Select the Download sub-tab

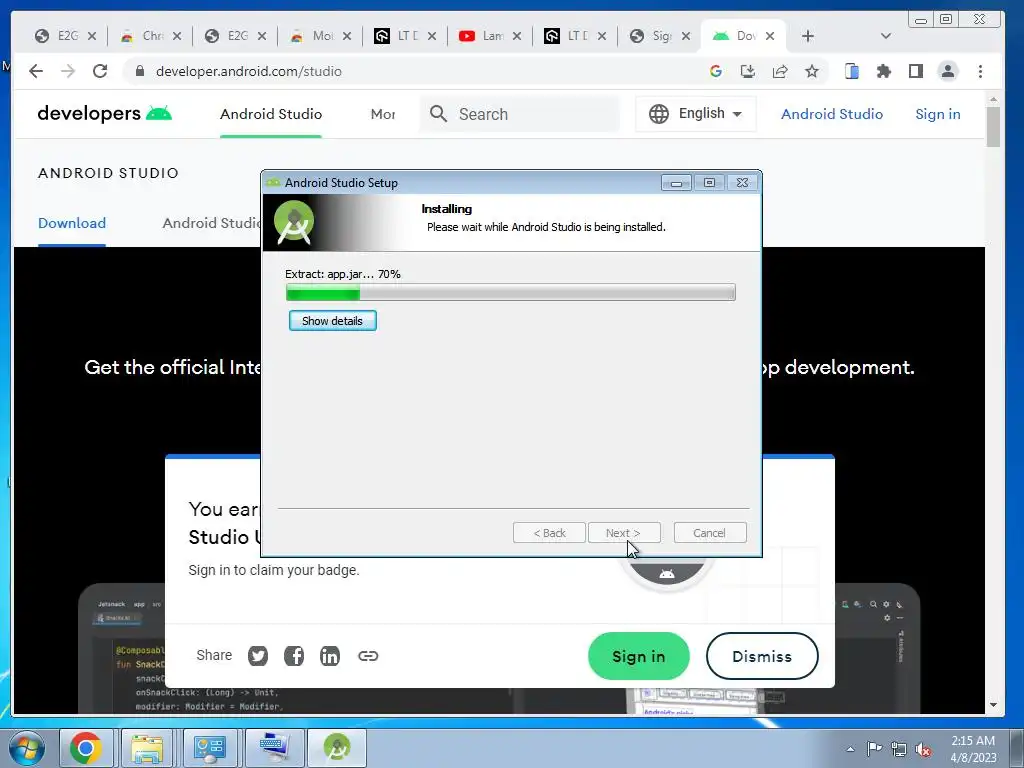(x=72, y=223)
